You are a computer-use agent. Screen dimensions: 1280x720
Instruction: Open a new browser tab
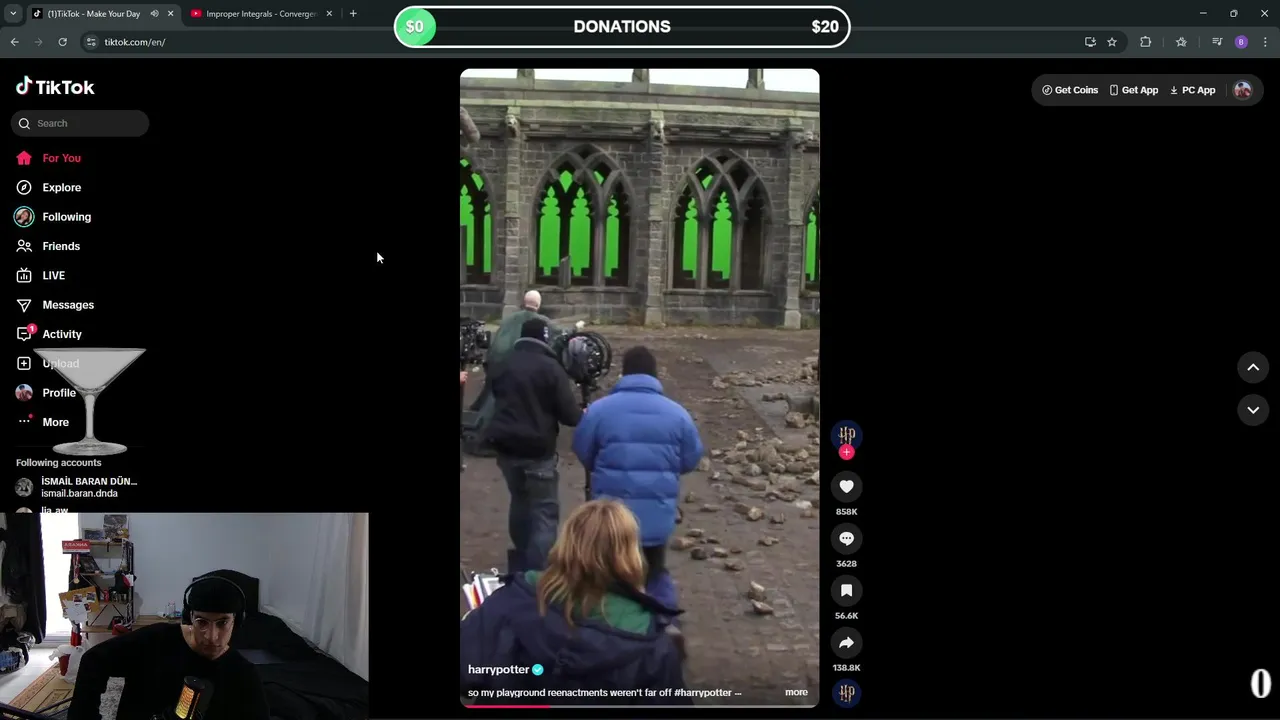[353, 14]
